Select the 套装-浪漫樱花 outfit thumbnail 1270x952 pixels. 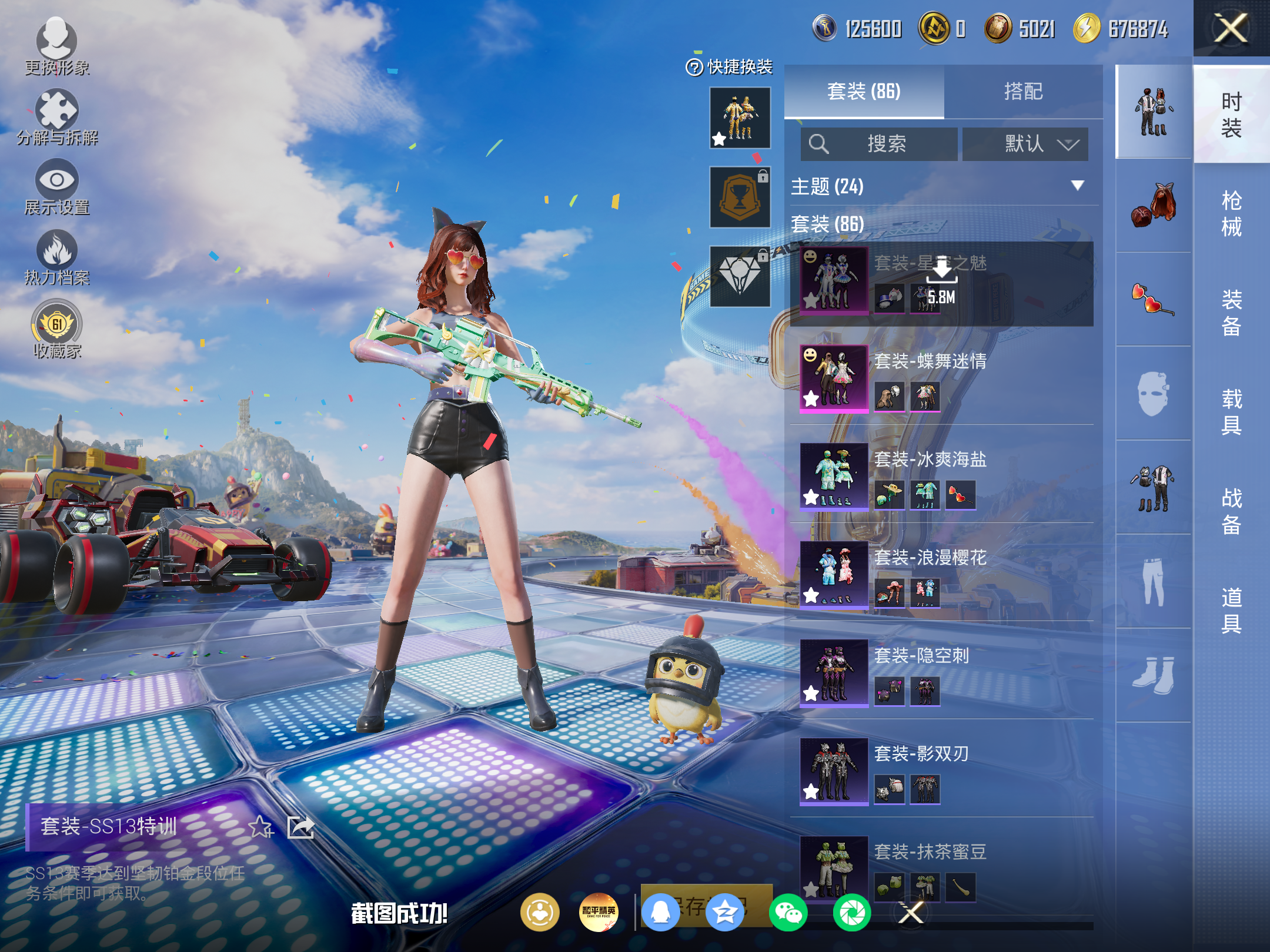point(834,575)
